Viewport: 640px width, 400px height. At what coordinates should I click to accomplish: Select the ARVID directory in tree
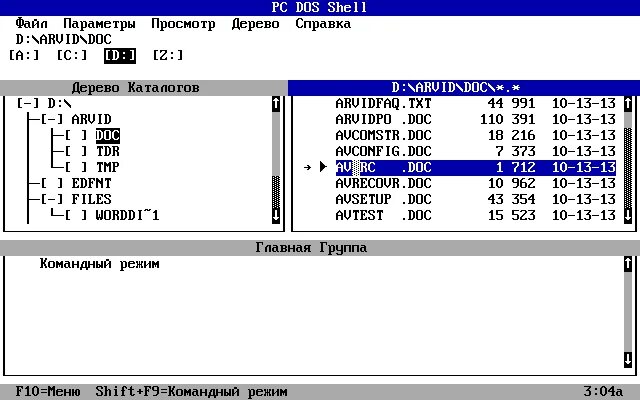(x=91, y=119)
